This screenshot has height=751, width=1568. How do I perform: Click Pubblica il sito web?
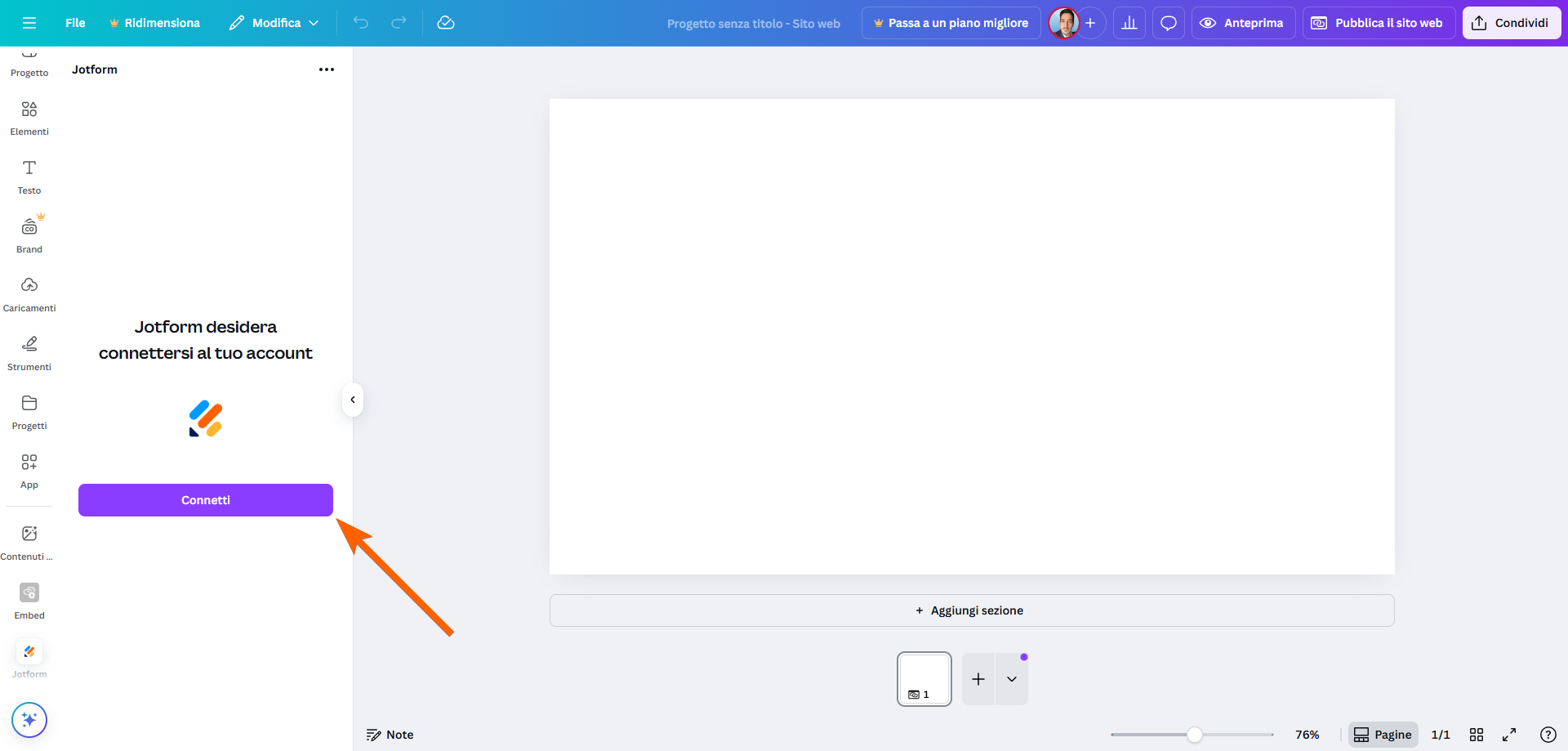click(1379, 23)
